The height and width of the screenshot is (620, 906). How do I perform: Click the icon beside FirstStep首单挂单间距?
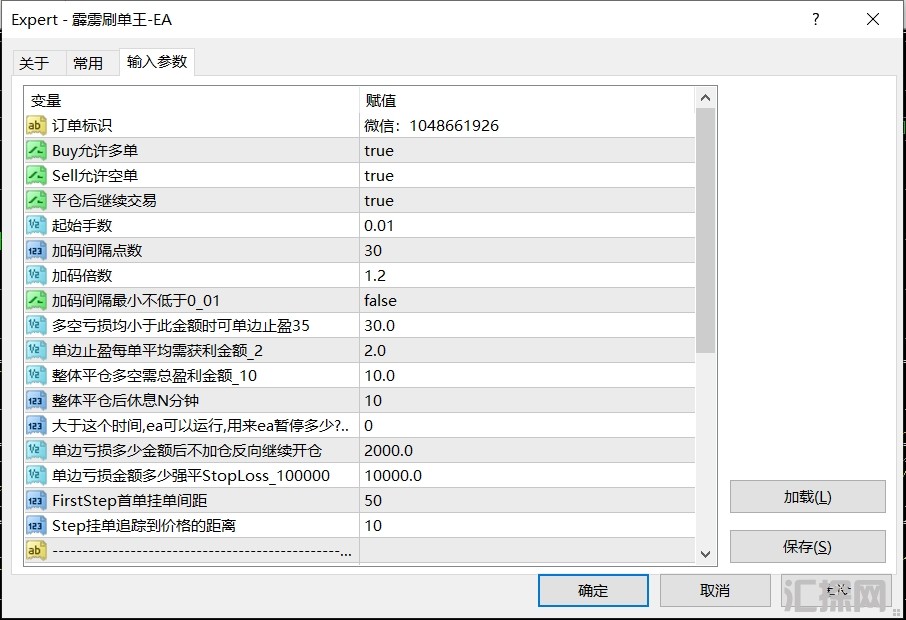[x=35, y=500]
